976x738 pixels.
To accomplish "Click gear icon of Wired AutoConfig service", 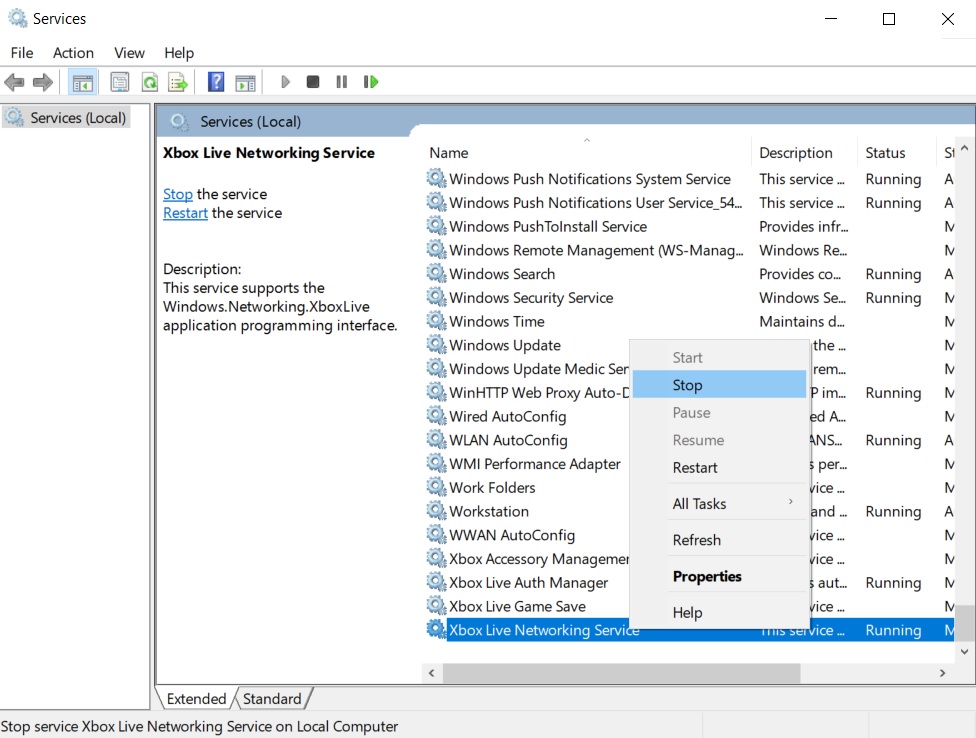I will coord(436,416).
